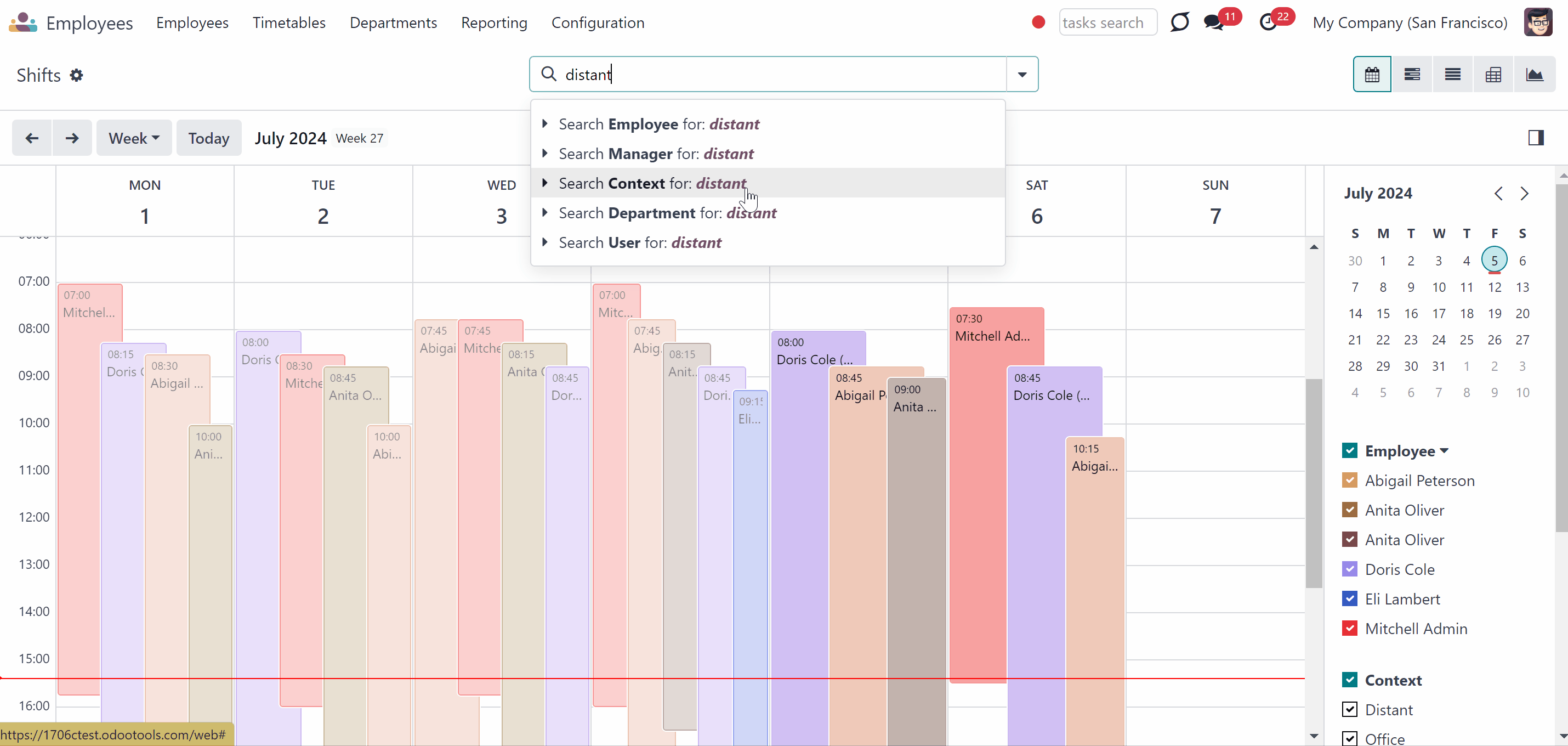
Task: Uncheck the Doris Cole filter
Action: click(1349, 569)
